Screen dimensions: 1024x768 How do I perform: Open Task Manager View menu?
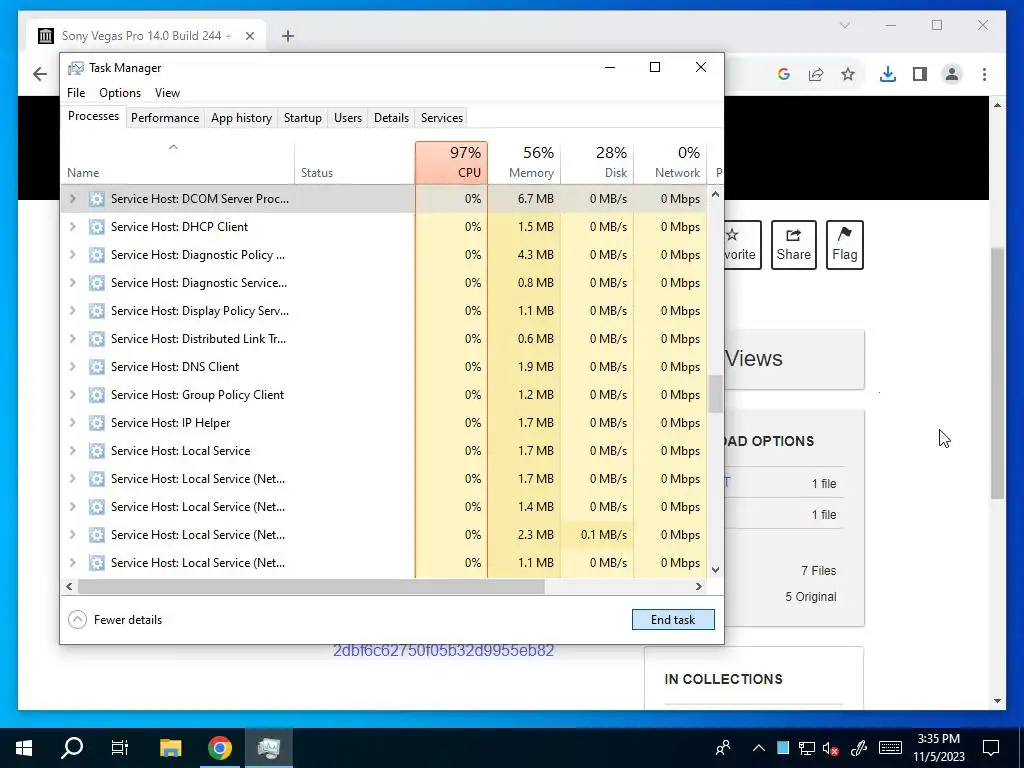click(x=167, y=93)
